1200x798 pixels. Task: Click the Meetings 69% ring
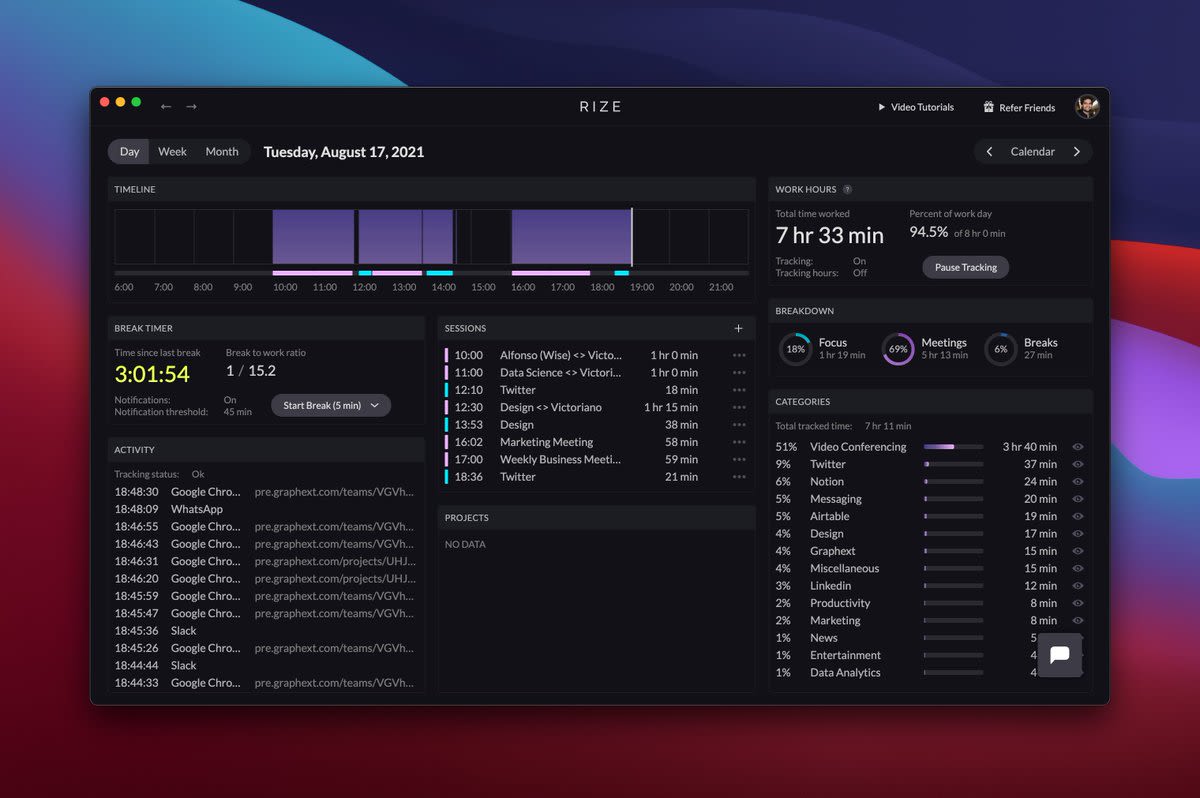coord(898,349)
